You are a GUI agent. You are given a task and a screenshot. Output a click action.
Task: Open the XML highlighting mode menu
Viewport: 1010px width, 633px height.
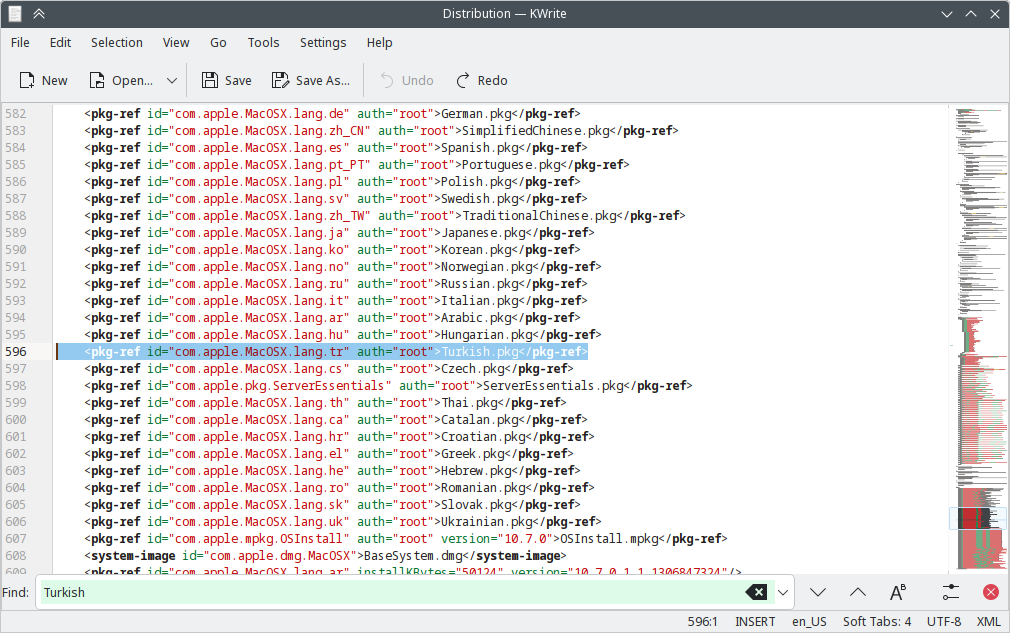989,622
